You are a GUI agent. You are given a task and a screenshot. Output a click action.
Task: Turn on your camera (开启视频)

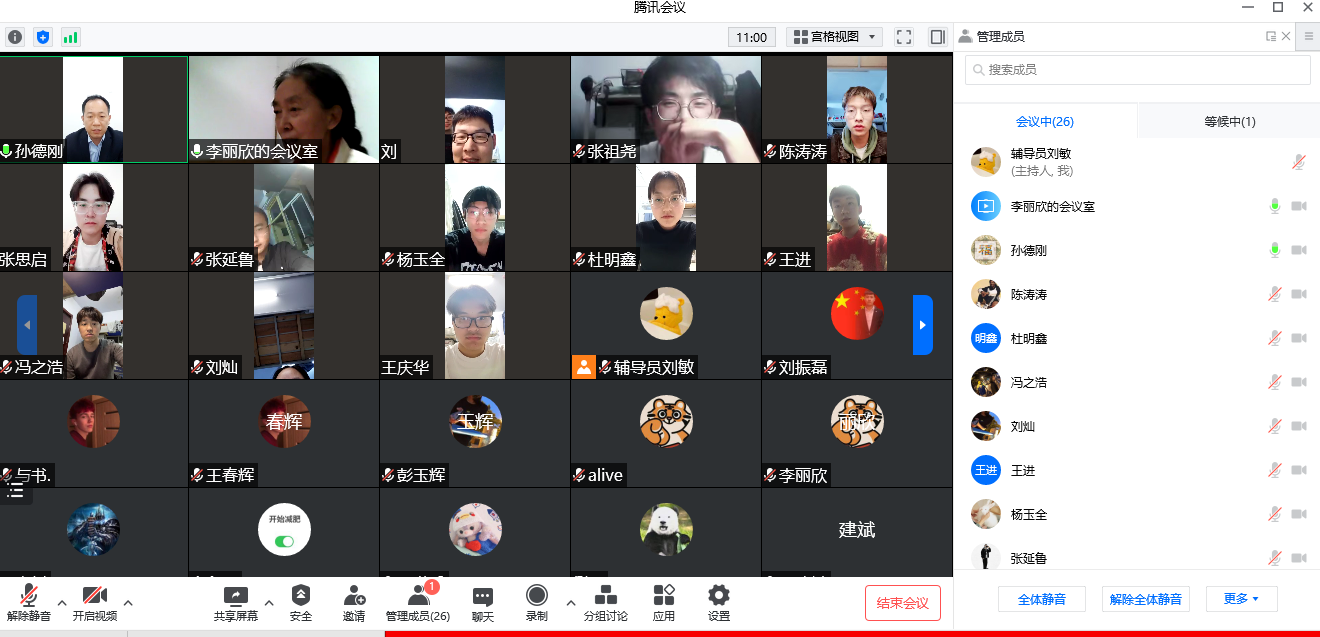point(95,604)
